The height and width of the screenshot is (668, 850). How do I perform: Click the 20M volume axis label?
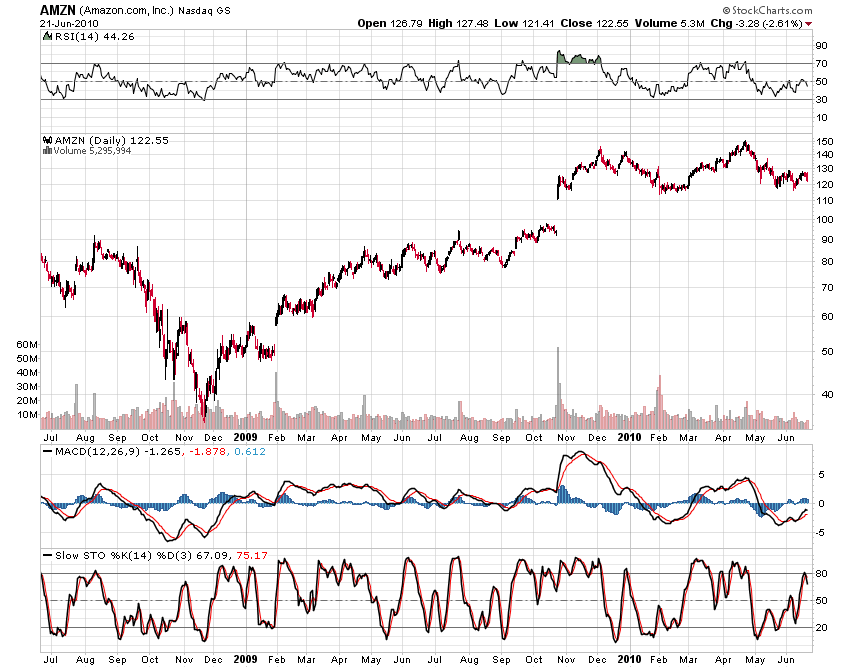pyautogui.click(x=27, y=401)
